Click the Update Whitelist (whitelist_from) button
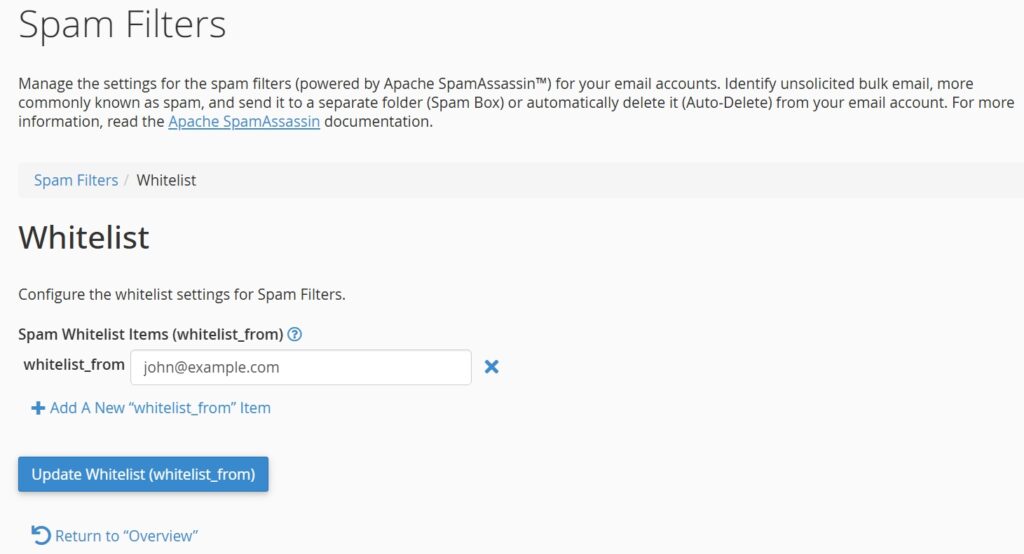 (143, 474)
